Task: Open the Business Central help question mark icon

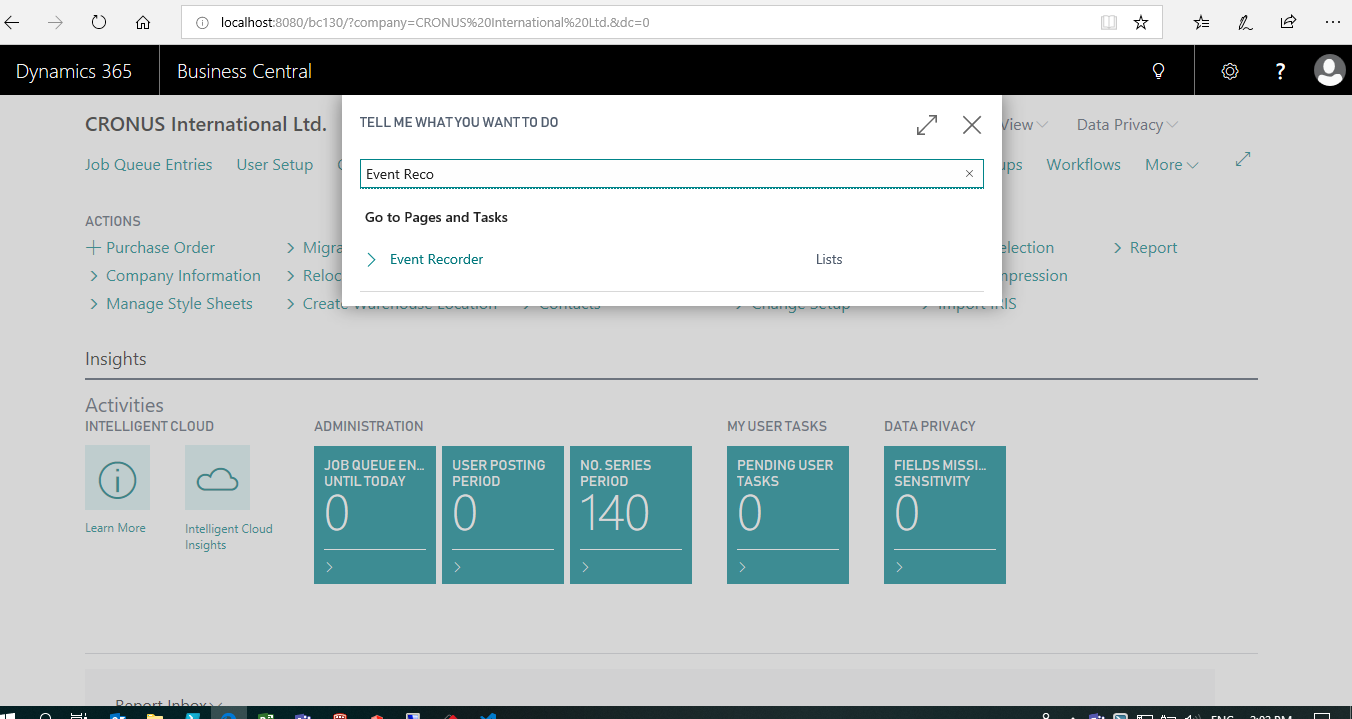Action: coord(1280,70)
